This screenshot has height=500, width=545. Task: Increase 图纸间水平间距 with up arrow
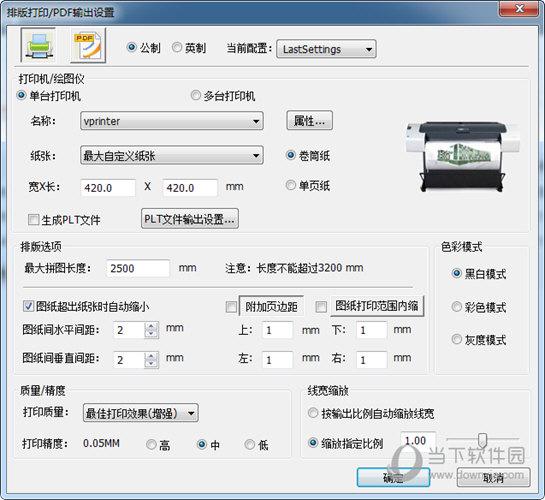tap(151, 326)
